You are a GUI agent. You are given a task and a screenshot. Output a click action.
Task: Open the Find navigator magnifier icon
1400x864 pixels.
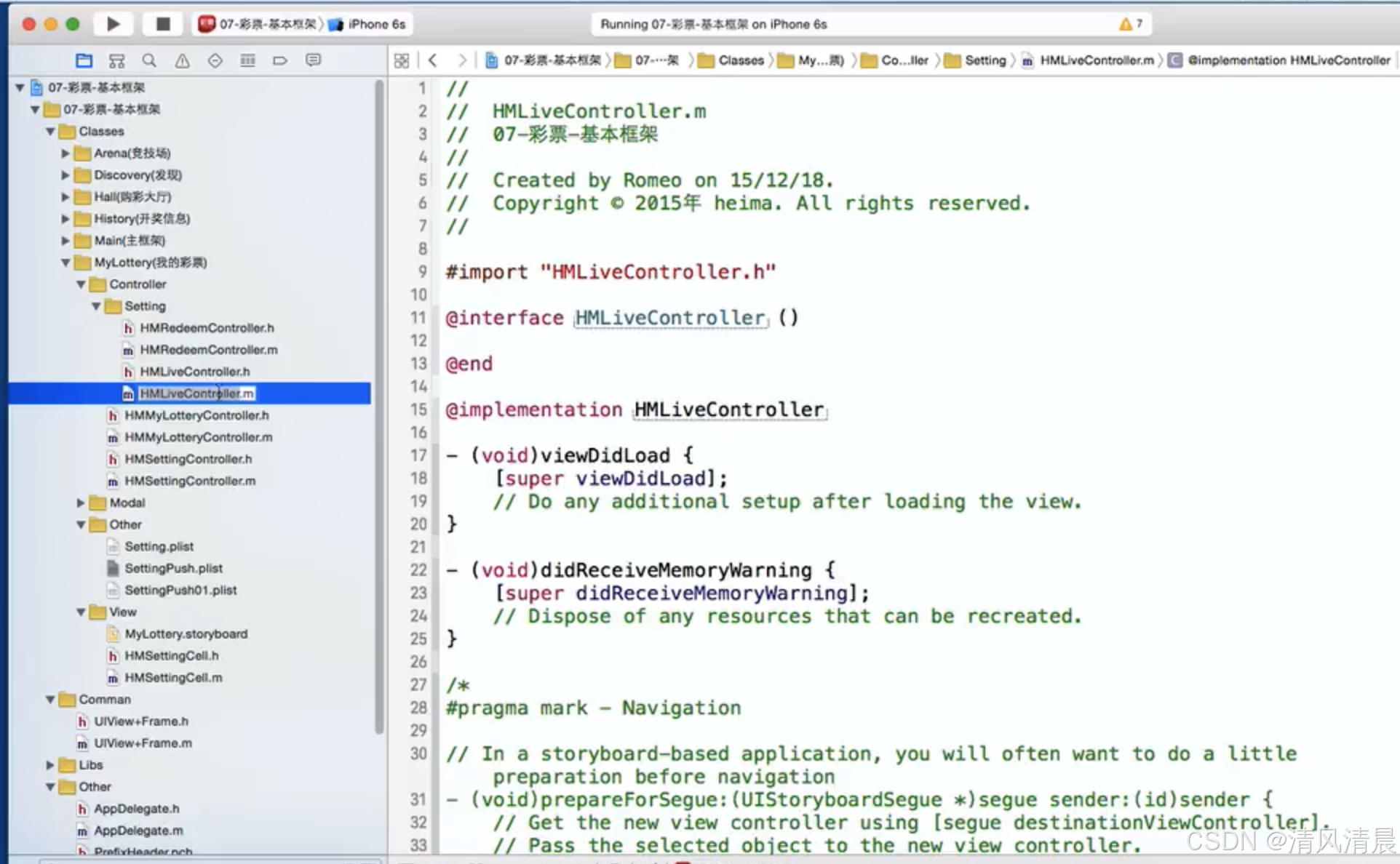149,60
